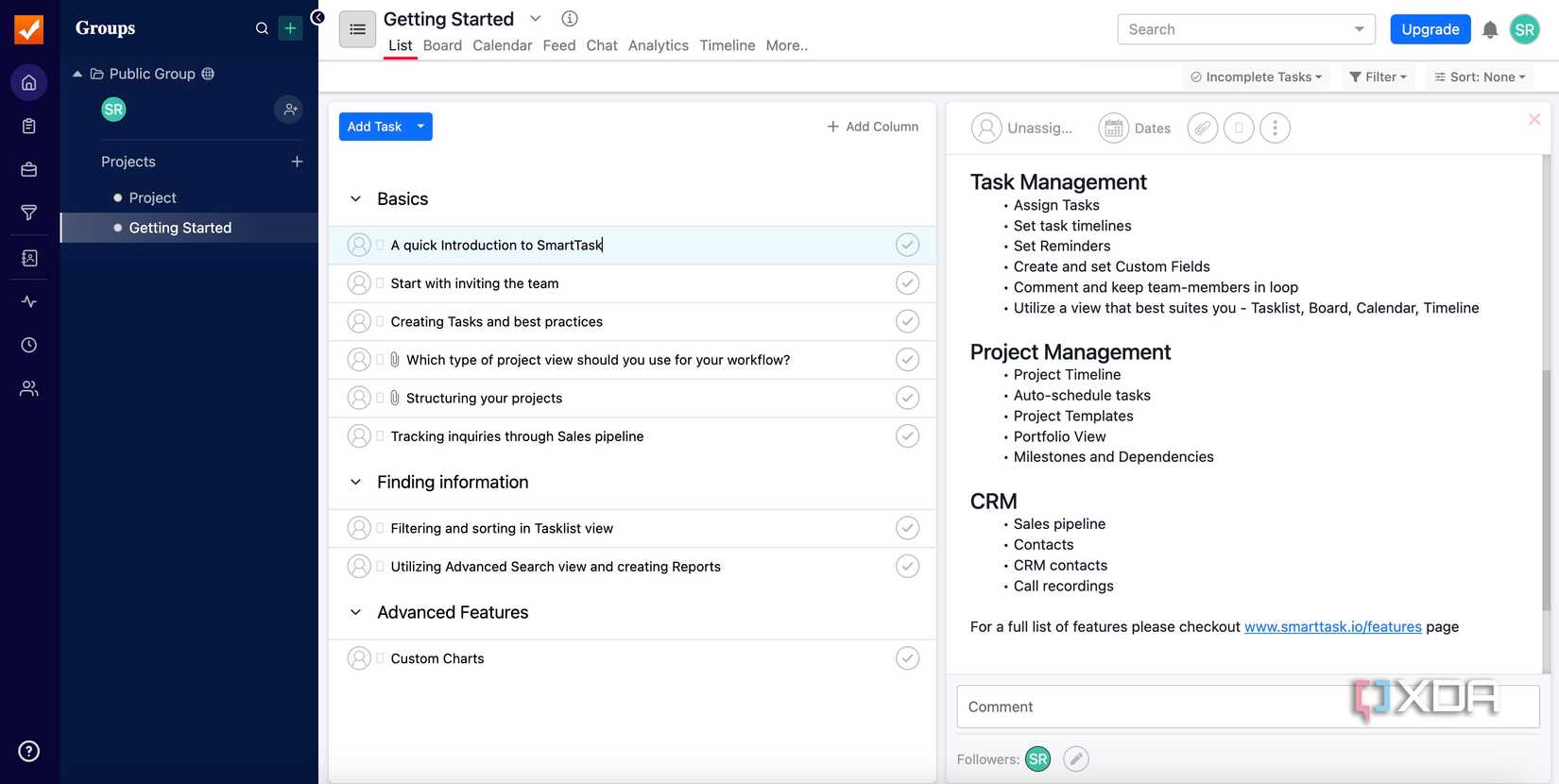Open the clipboard tasks icon in sidebar
The width and height of the screenshot is (1559, 784).
pyautogui.click(x=29, y=127)
